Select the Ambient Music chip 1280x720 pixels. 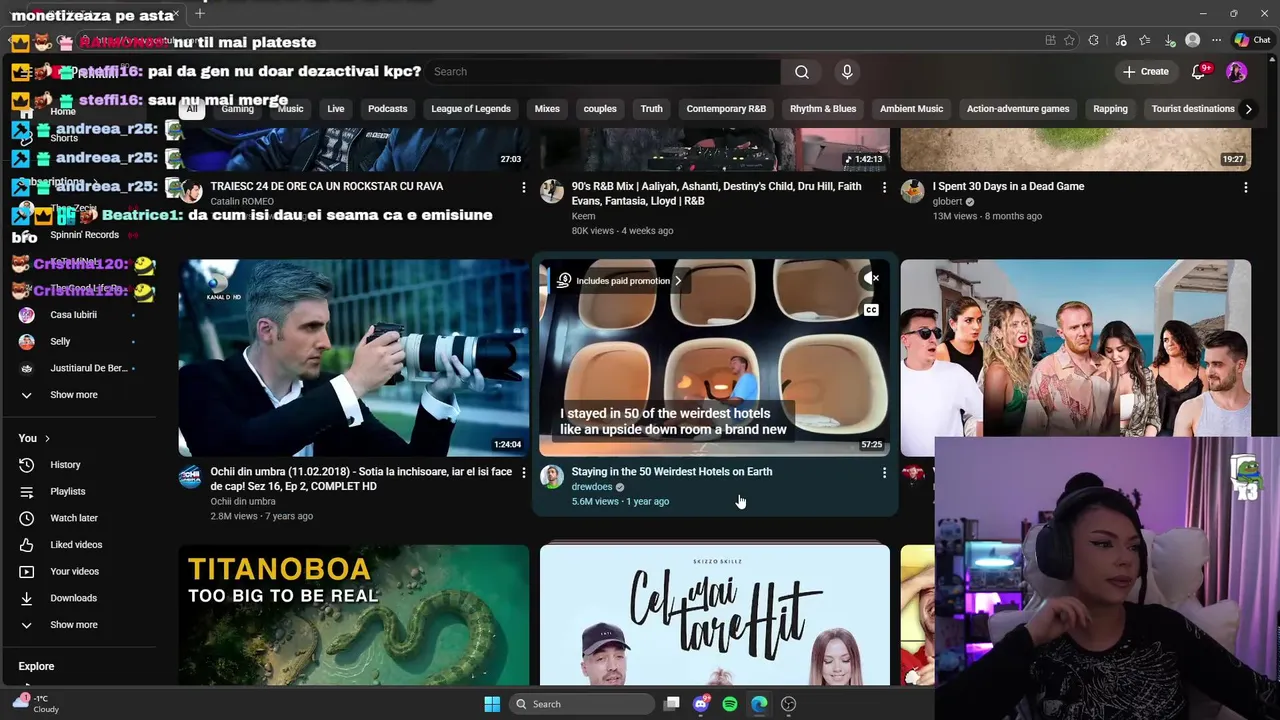click(x=911, y=109)
